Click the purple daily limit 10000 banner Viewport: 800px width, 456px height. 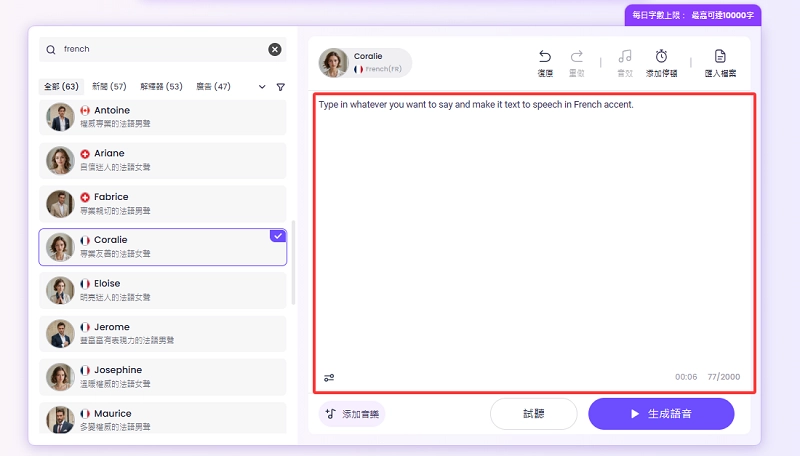(x=693, y=15)
